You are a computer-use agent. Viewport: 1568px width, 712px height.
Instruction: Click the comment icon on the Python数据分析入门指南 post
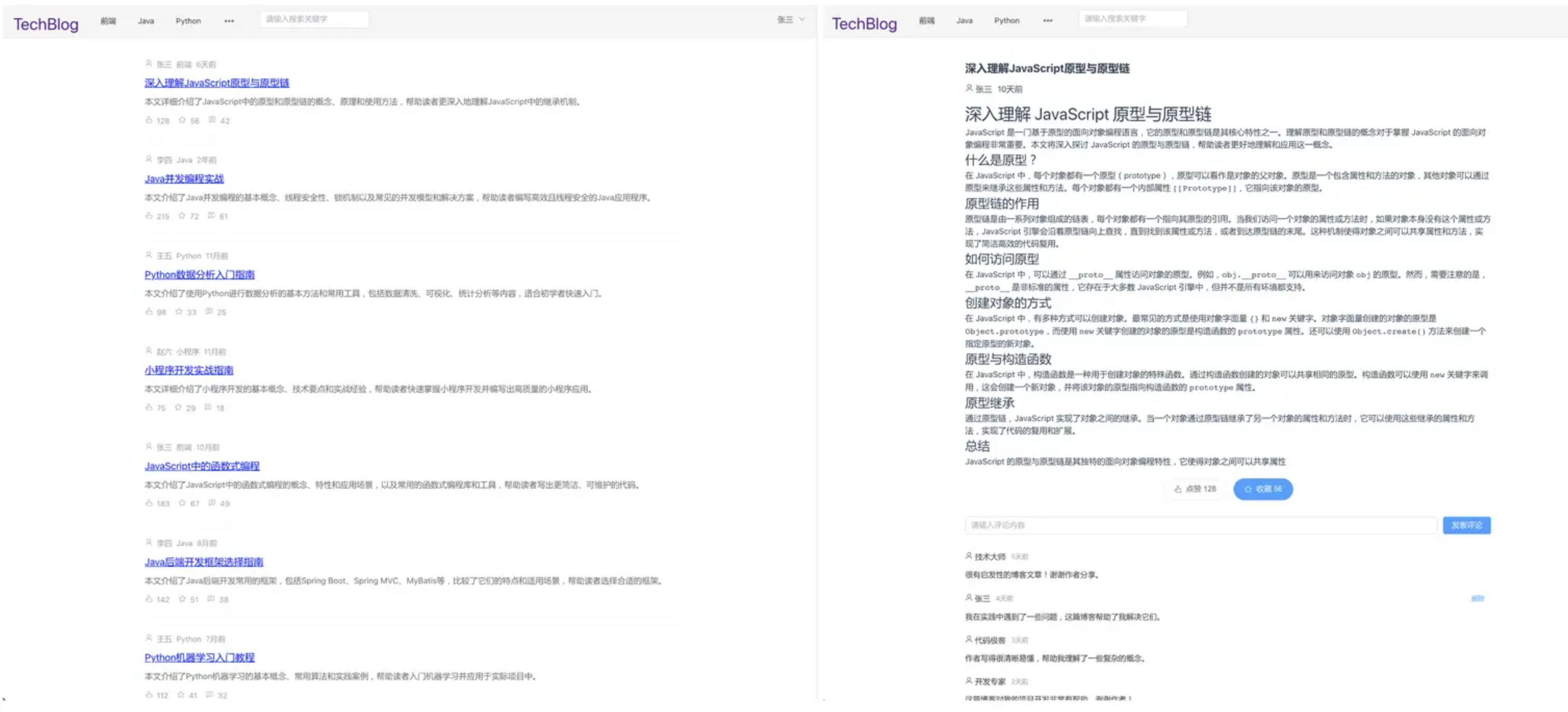click(209, 311)
